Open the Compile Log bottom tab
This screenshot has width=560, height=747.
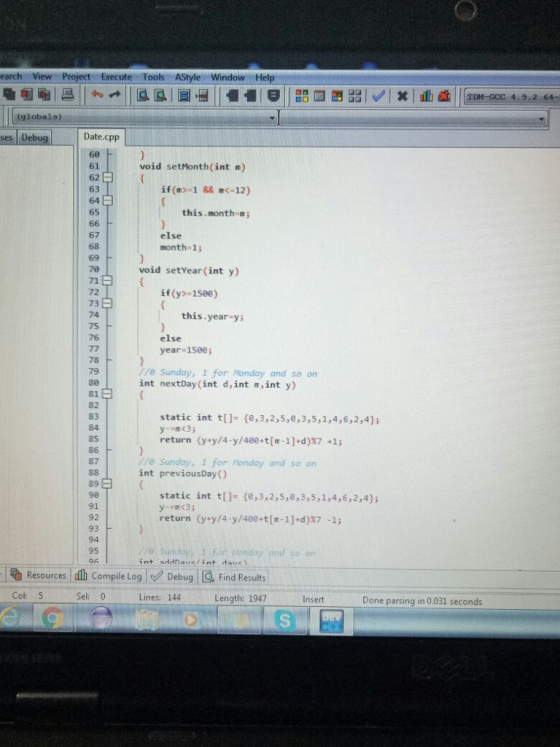[x=109, y=576]
